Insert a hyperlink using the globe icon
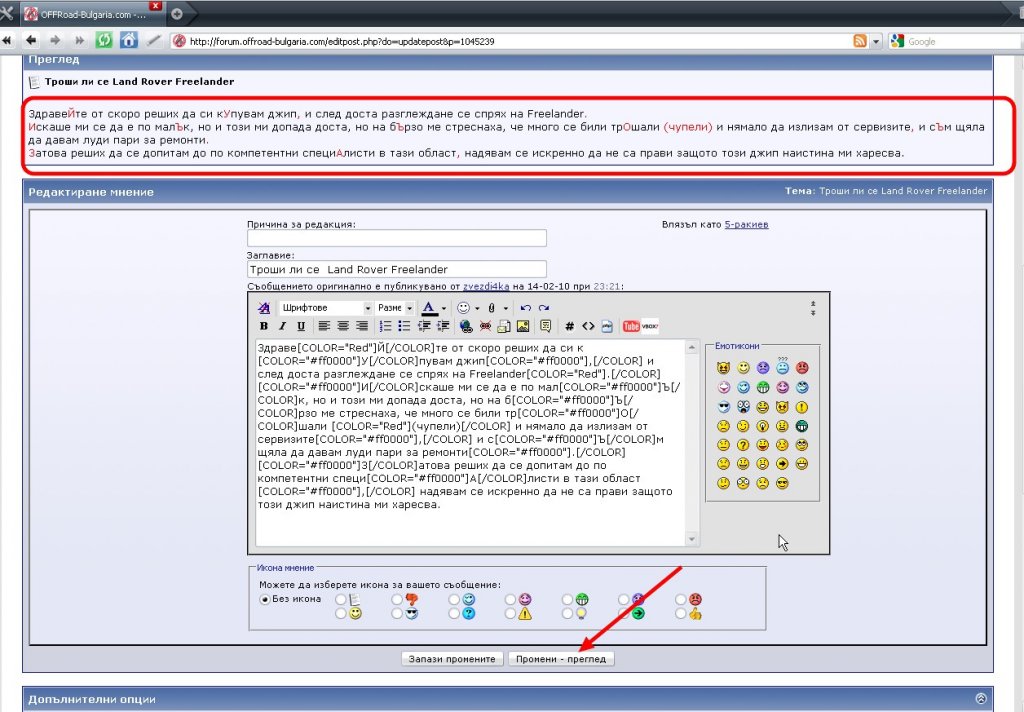 pos(466,326)
